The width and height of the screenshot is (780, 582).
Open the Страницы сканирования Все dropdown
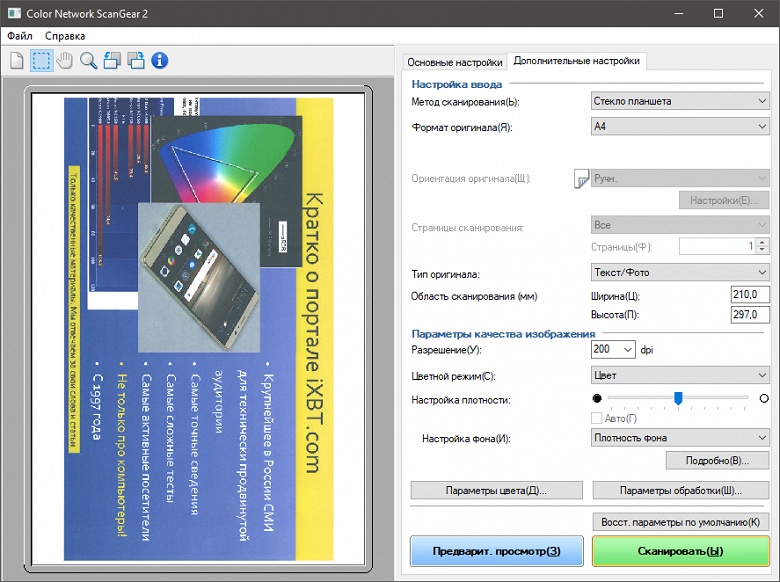click(x=680, y=225)
